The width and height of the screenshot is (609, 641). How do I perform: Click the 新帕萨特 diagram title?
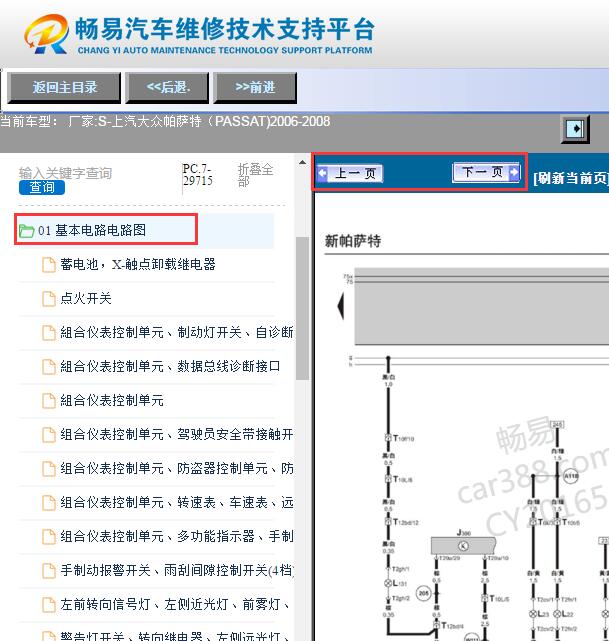coord(353,241)
